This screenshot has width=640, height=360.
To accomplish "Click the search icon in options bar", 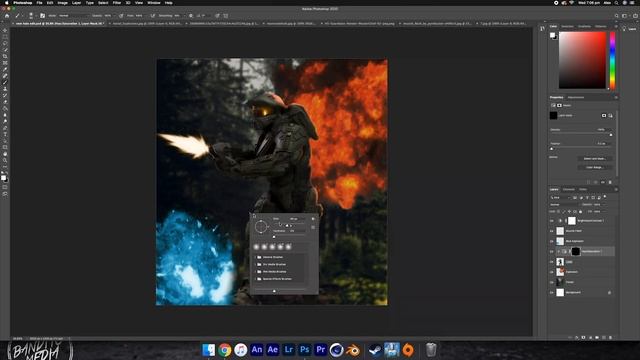I will 617,16.
